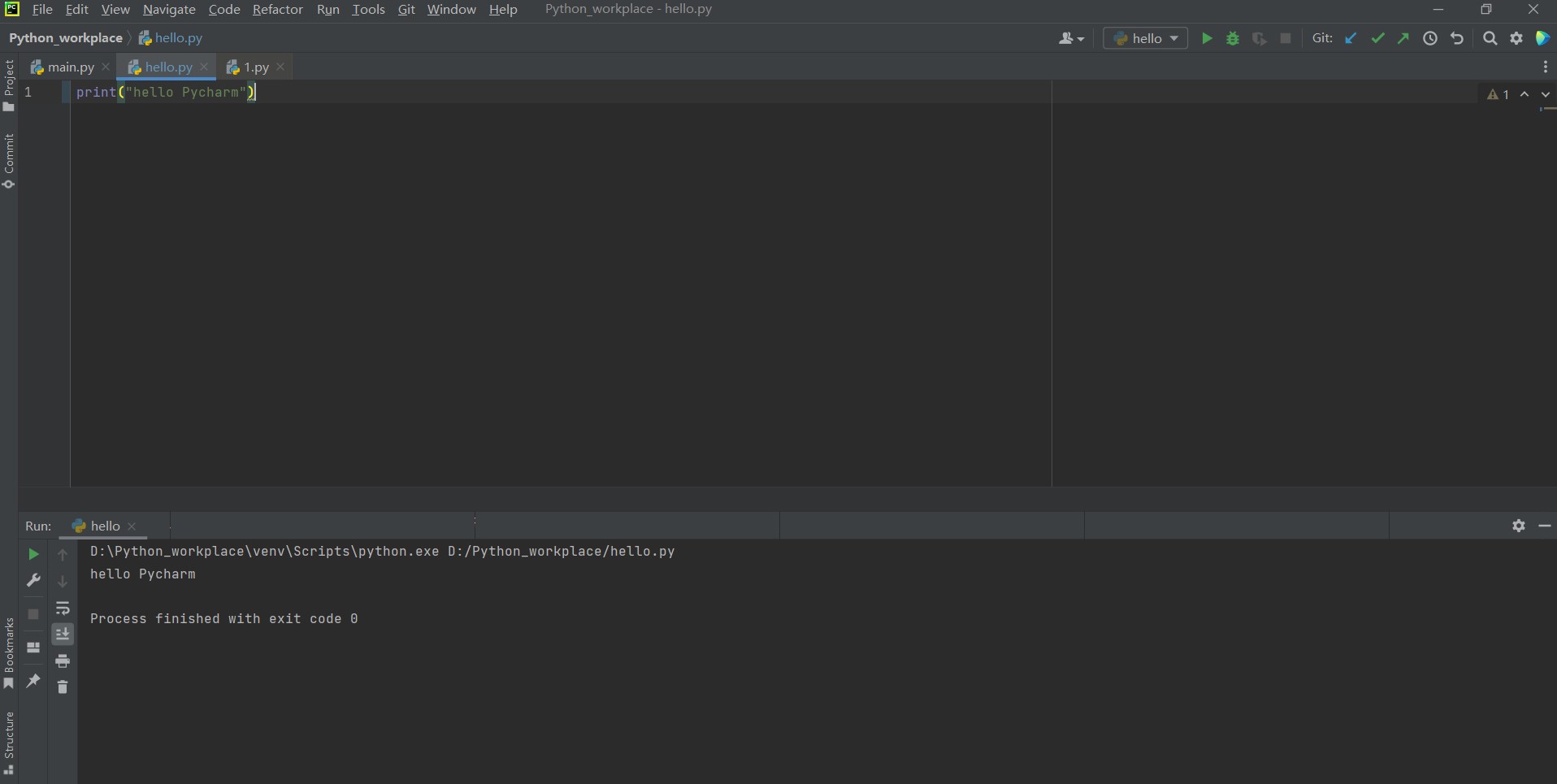Open the Structure tool window

coord(9,743)
